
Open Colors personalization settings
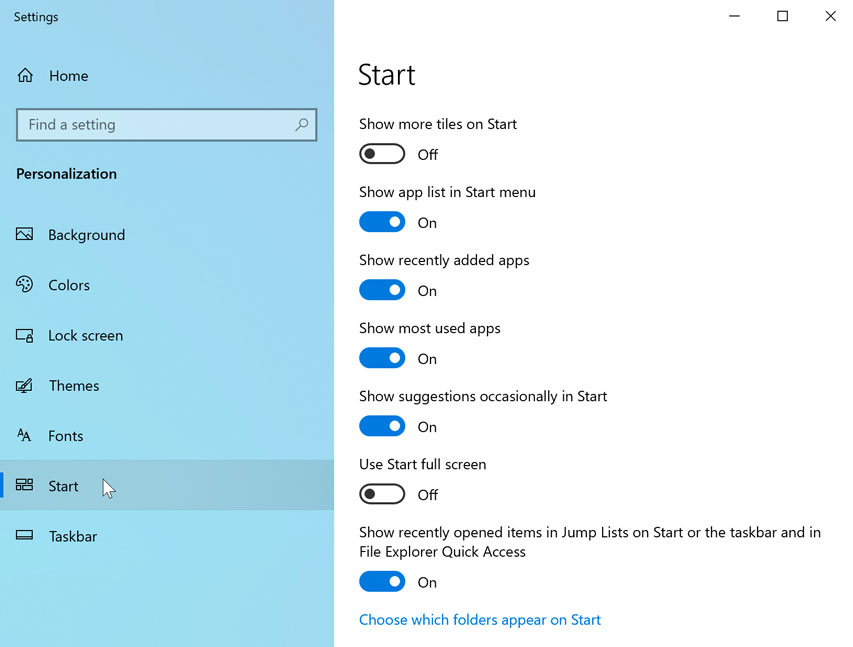24,285
